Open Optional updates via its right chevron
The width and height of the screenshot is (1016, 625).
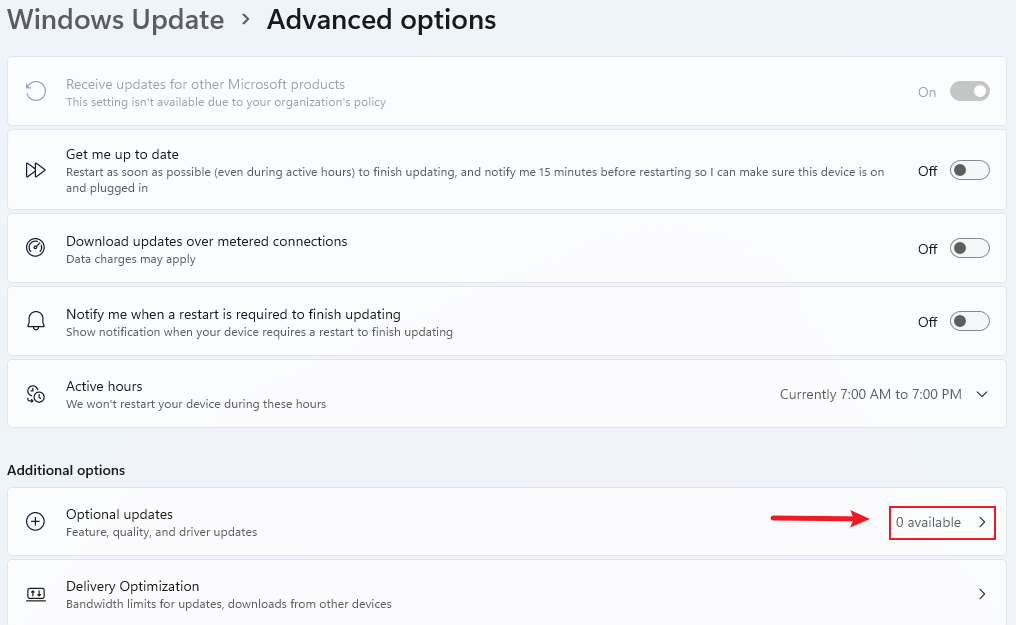point(982,522)
